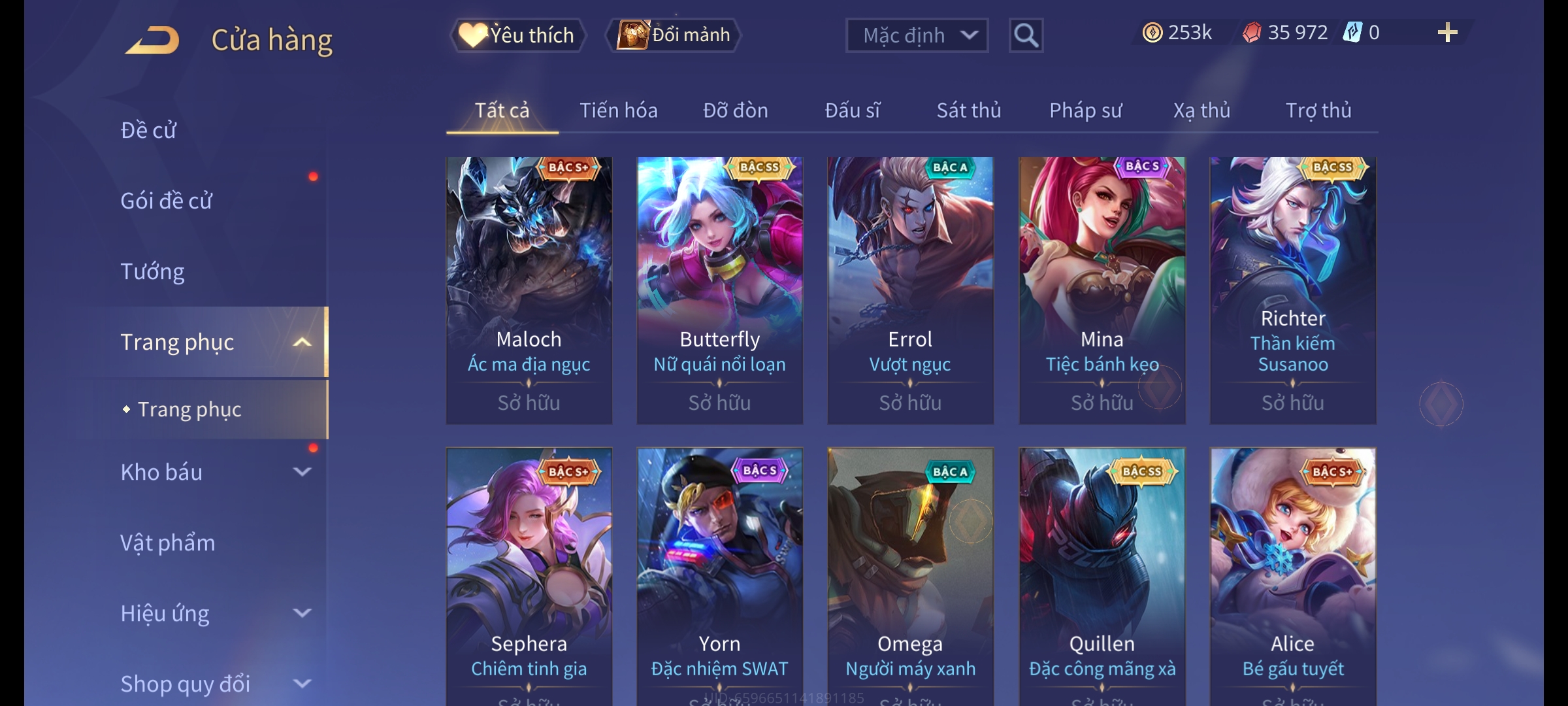Open the Tướng menu entry

(152, 271)
